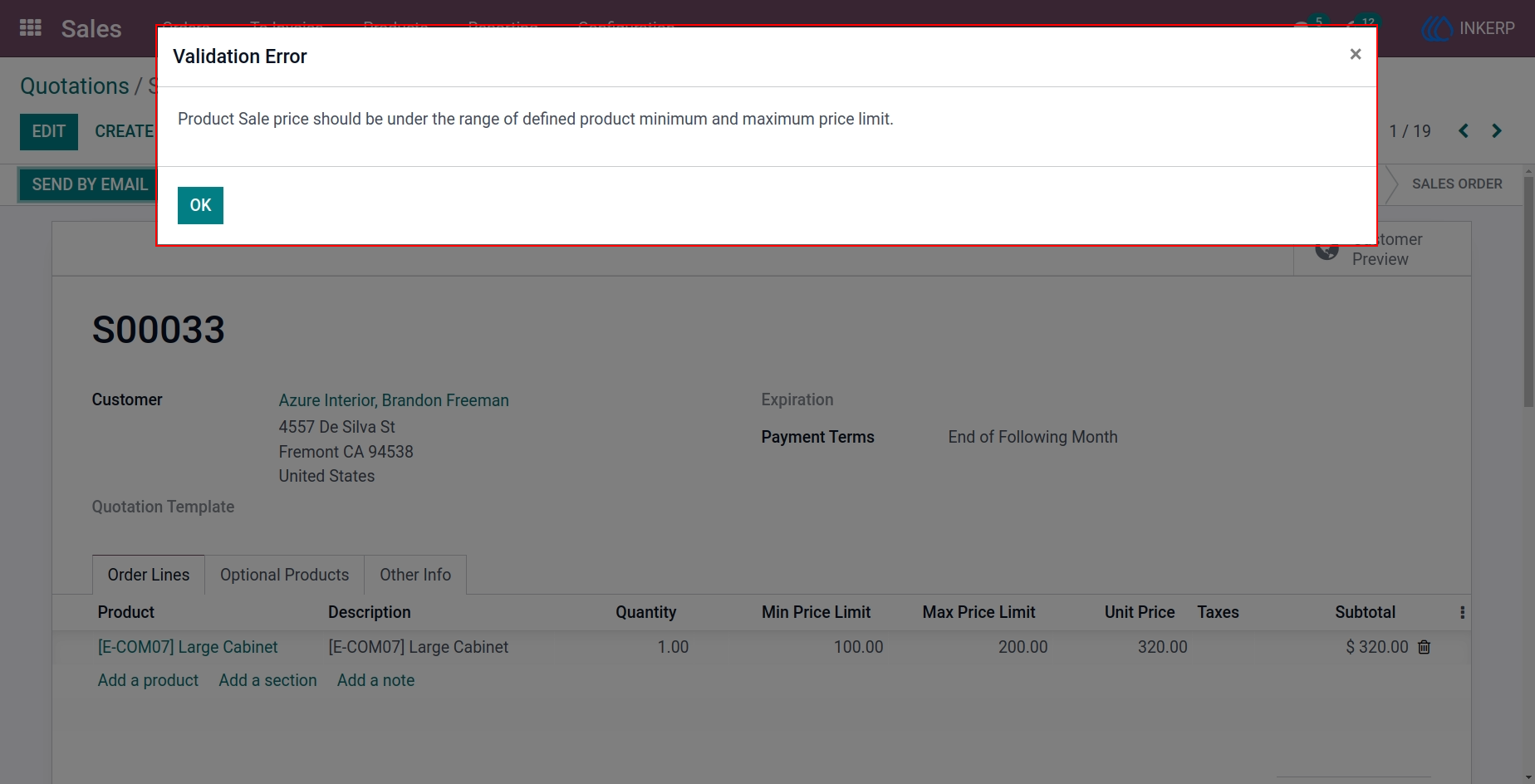Click the 200.00 max price cell

coord(1023,647)
